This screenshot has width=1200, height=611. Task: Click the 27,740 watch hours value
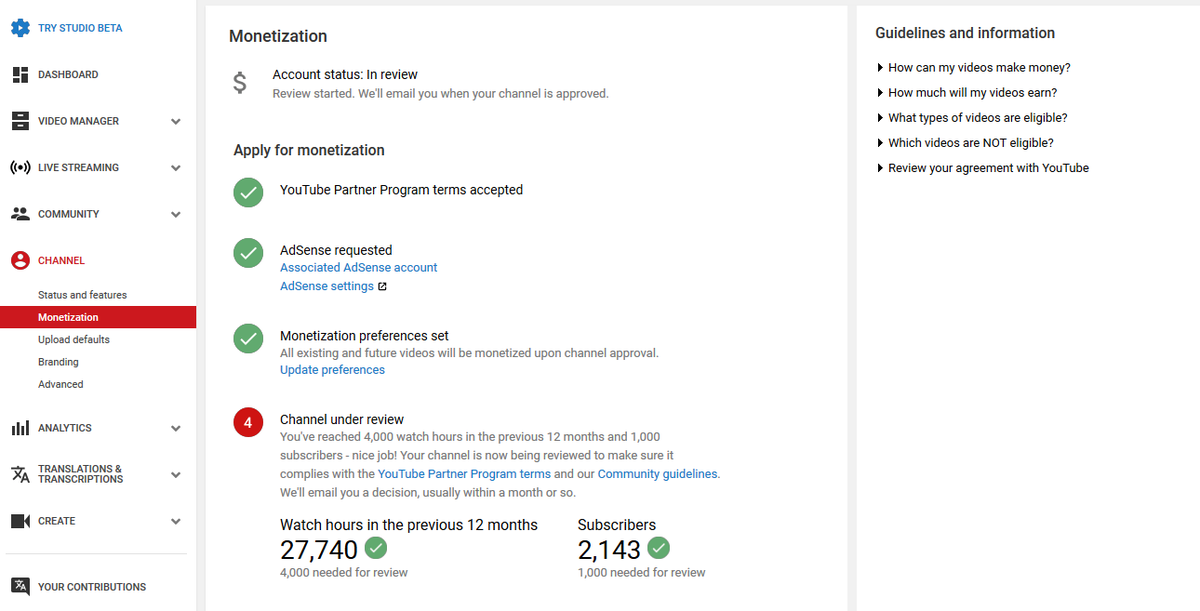pos(319,549)
